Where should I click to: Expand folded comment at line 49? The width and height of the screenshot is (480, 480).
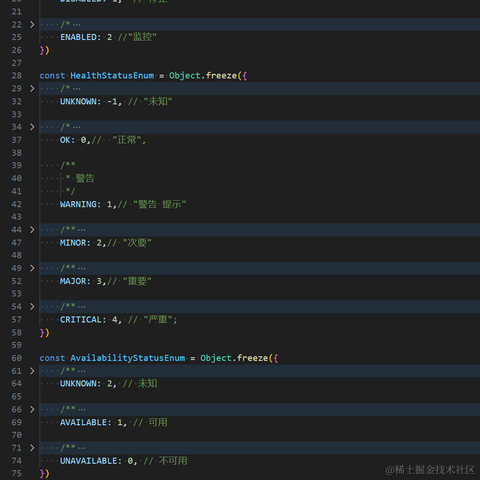coord(32,268)
